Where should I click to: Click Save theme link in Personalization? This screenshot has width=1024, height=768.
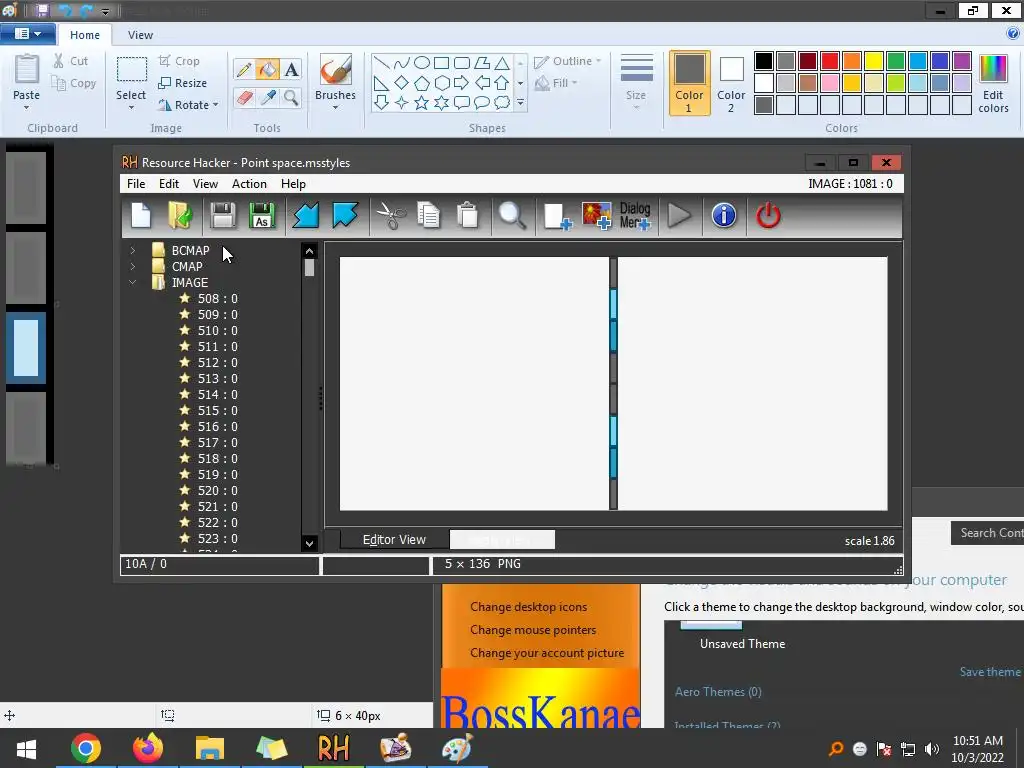click(x=989, y=671)
